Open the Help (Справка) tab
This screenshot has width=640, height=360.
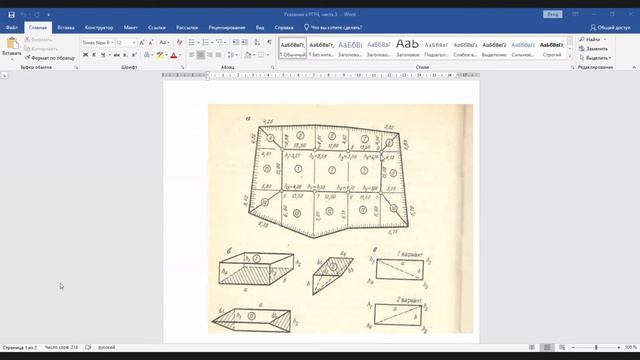(284, 27)
